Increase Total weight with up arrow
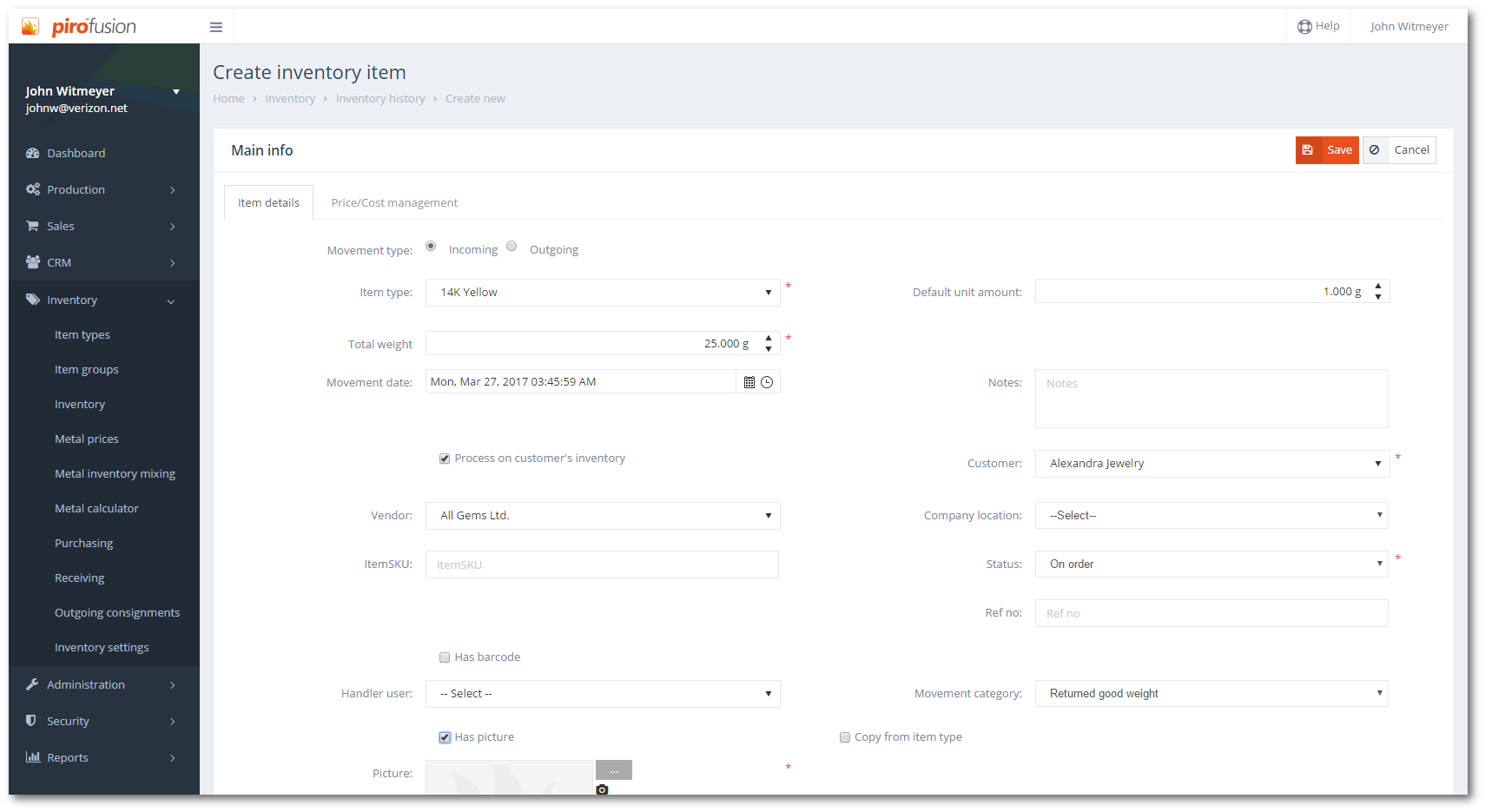 point(769,339)
